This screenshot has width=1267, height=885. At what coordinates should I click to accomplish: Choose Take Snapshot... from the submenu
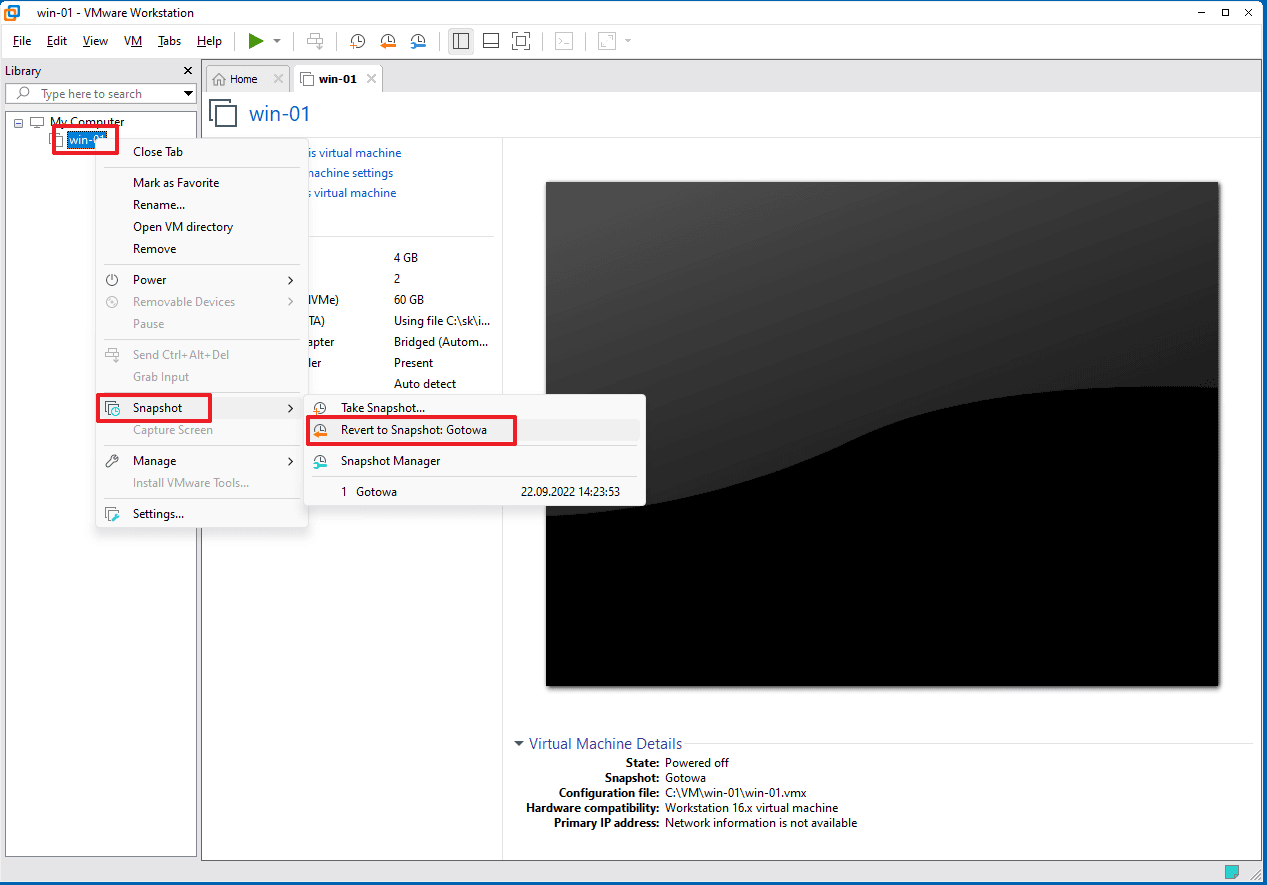382,408
